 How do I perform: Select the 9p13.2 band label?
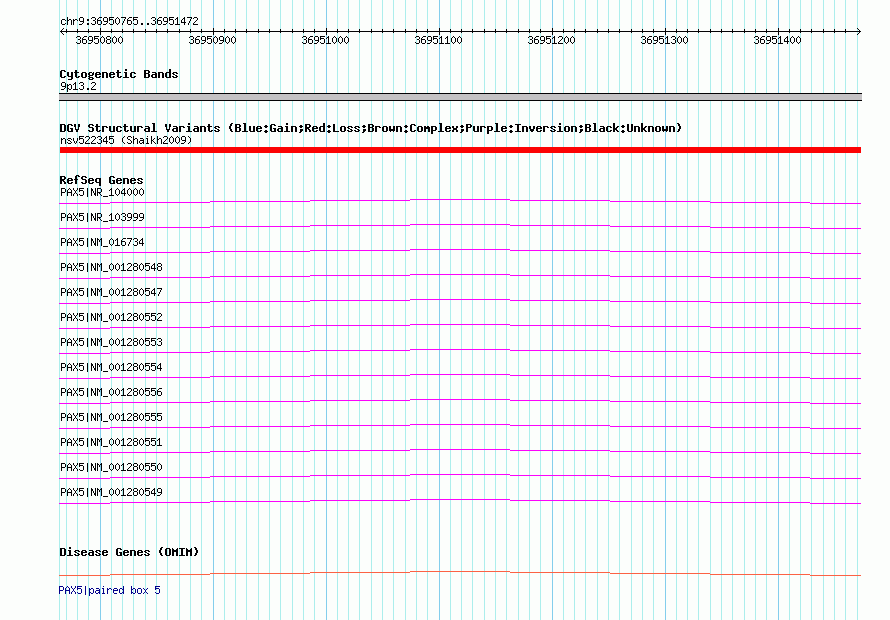[78, 86]
